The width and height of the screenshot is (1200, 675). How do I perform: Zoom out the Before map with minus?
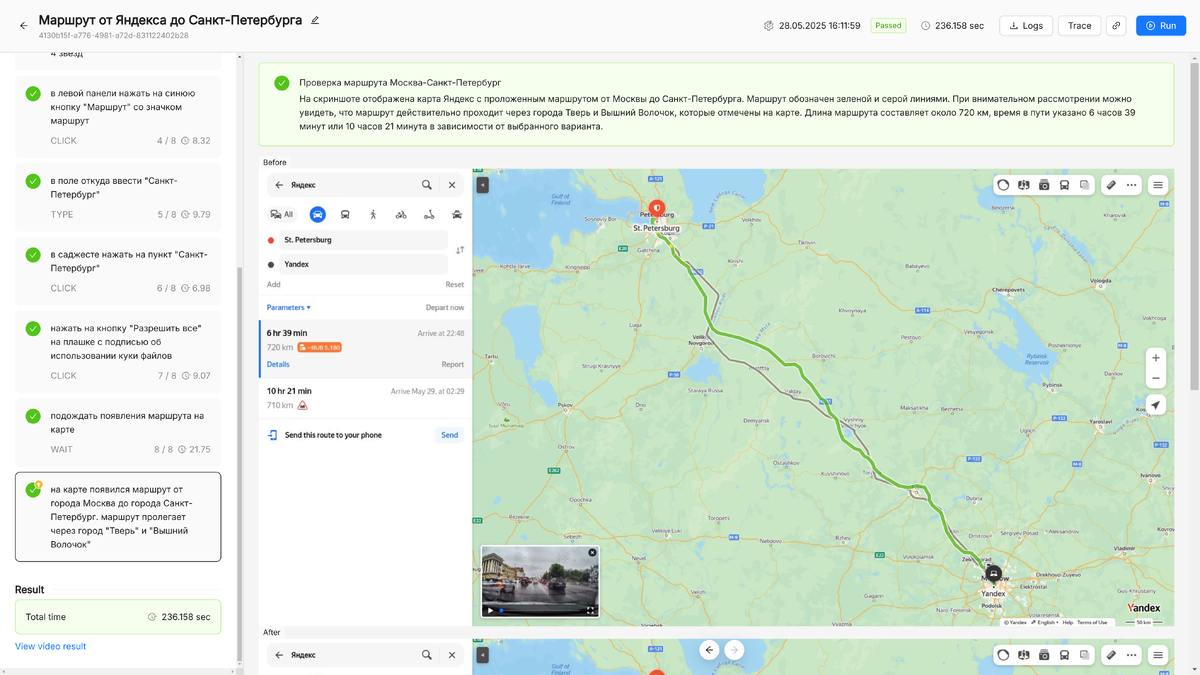(1156, 378)
